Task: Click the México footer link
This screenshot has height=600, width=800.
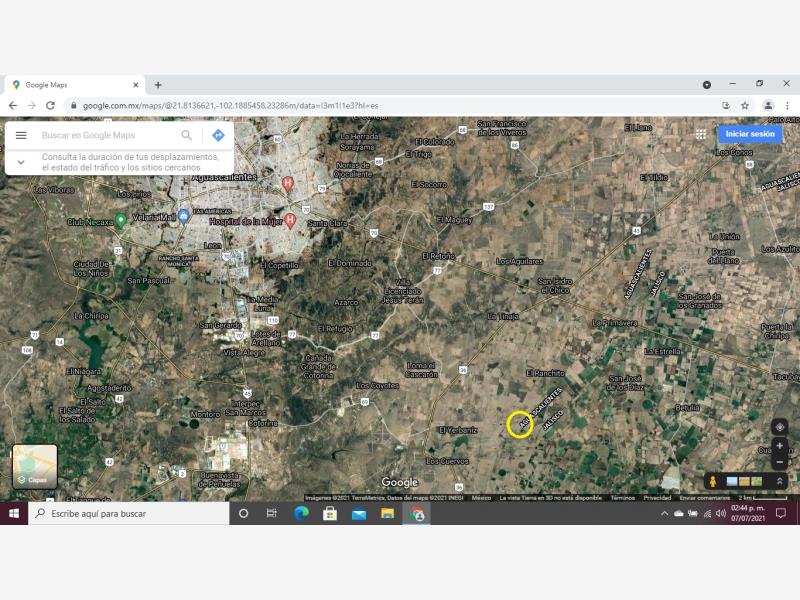Action: coord(481,497)
